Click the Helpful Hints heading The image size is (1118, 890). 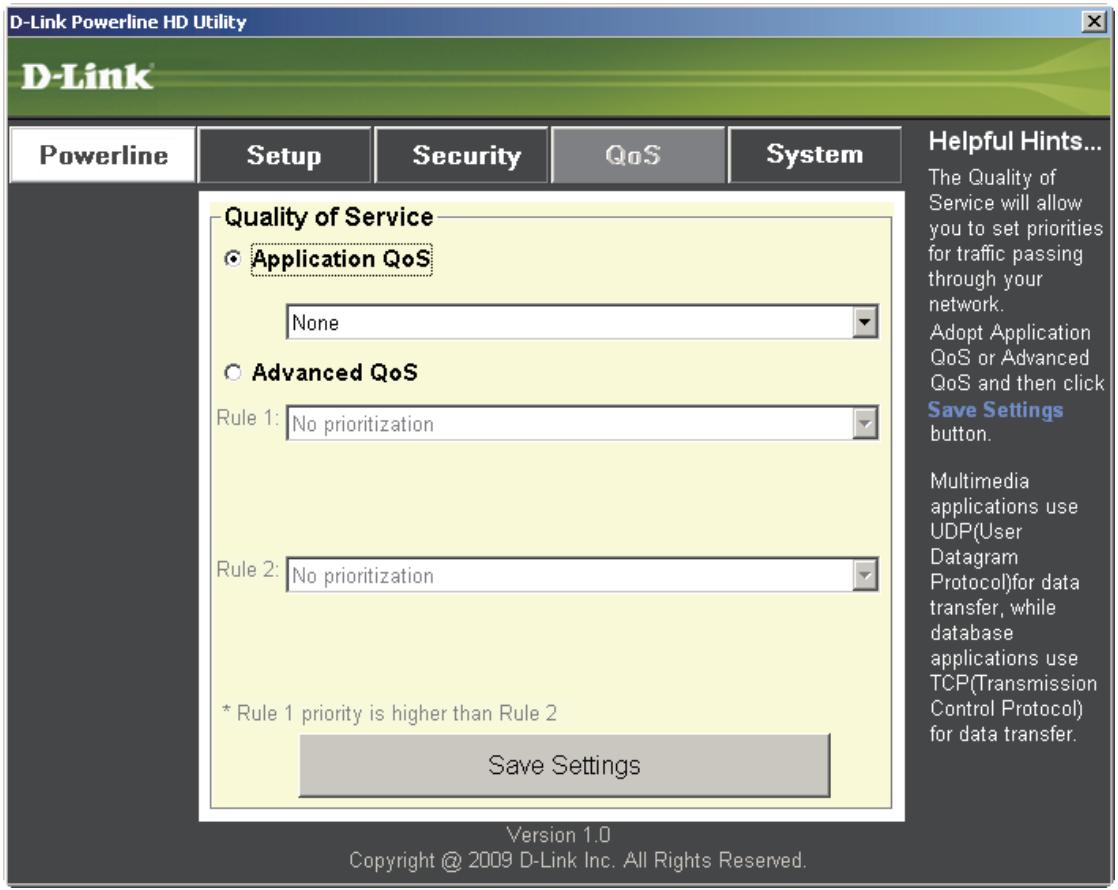pyautogui.click(x=1015, y=141)
